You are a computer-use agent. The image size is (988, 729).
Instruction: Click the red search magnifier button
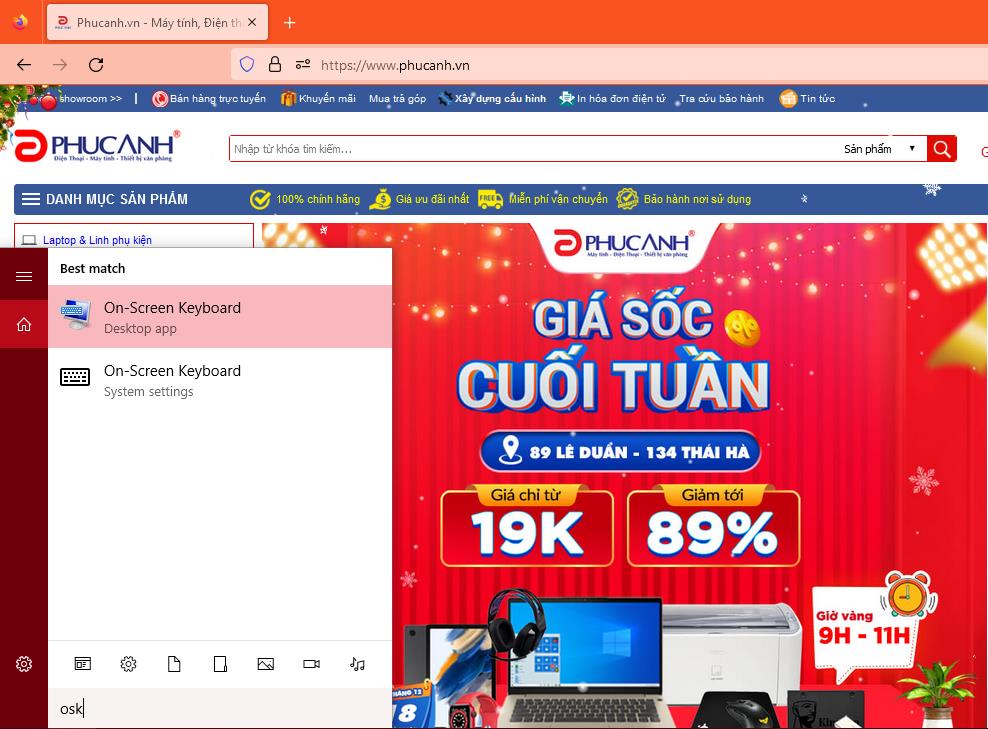tap(941, 149)
